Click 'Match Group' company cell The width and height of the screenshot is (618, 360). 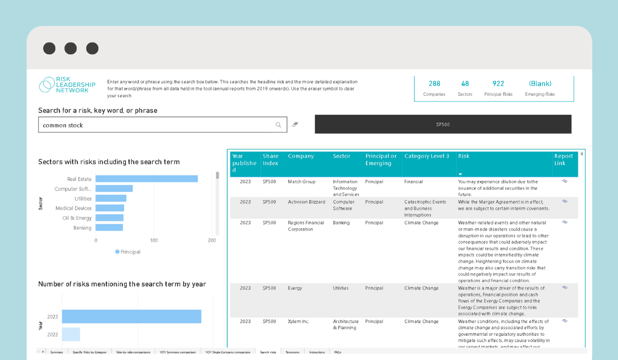pyautogui.click(x=302, y=182)
